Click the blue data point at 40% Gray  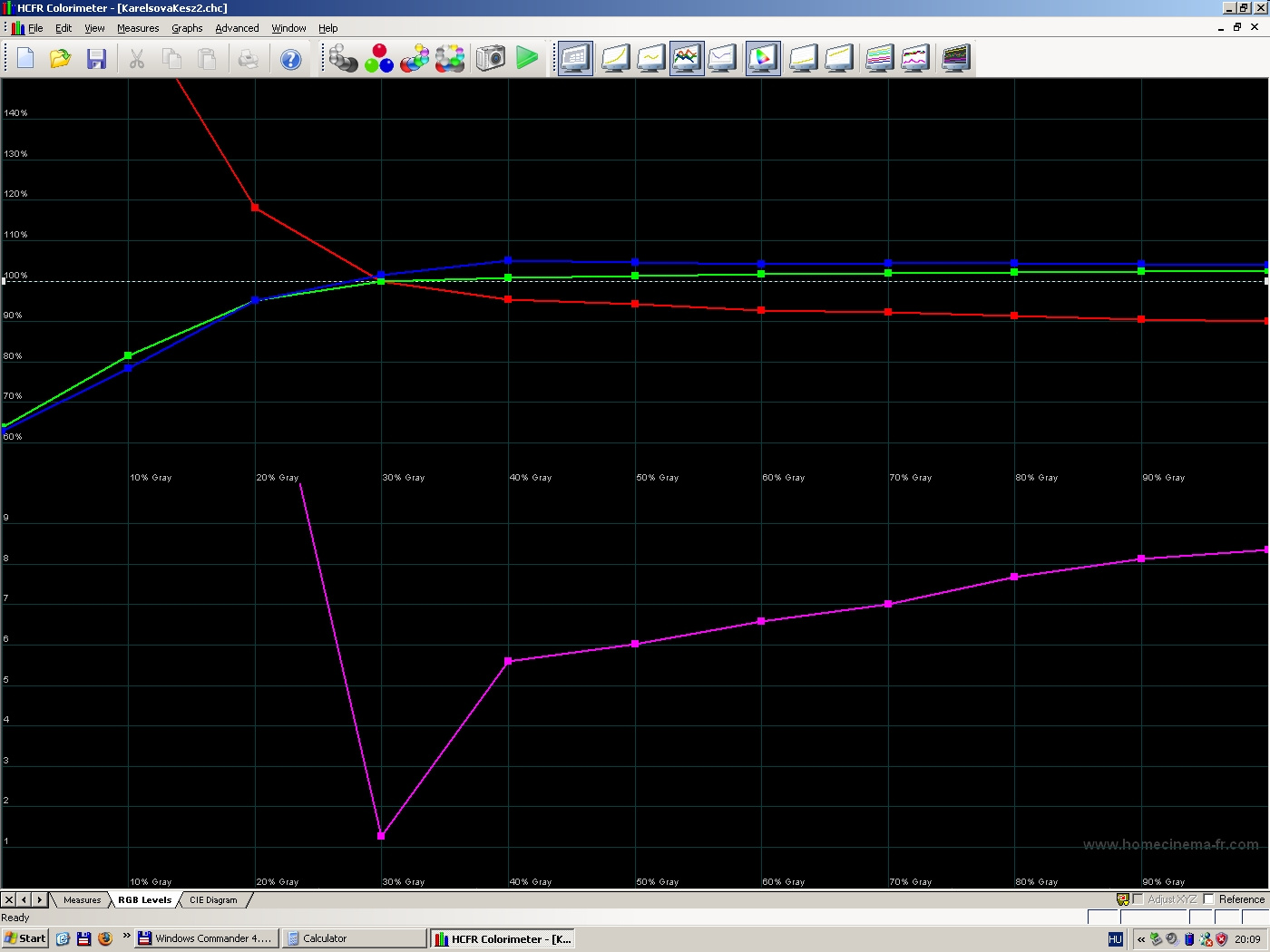coord(508,260)
